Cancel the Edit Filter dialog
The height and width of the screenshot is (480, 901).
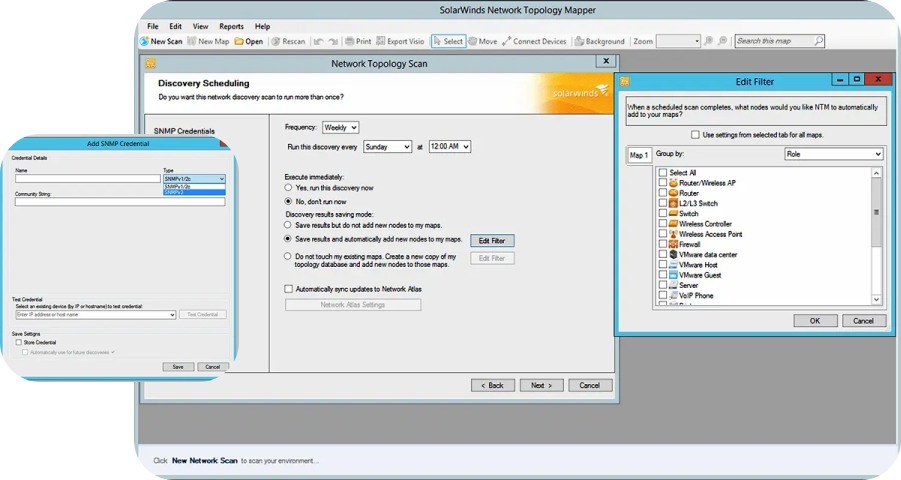tap(863, 321)
